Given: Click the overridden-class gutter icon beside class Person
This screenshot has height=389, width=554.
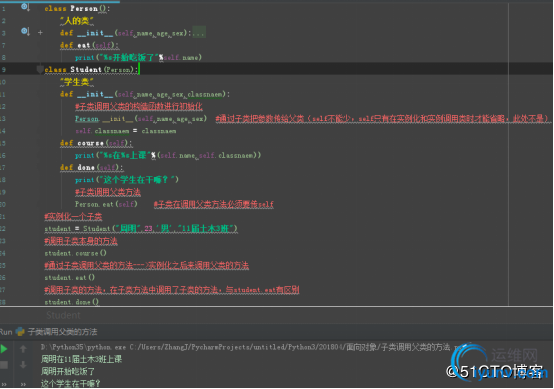Looking at the screenshot, I should 25,7.
